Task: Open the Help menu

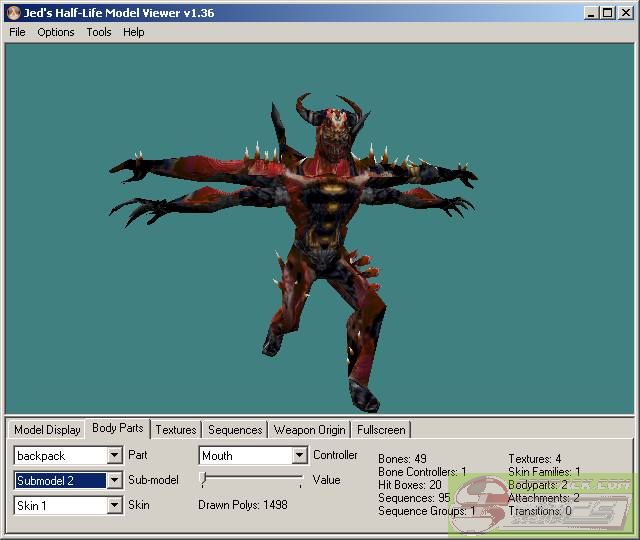Action: tap(133, 32)
